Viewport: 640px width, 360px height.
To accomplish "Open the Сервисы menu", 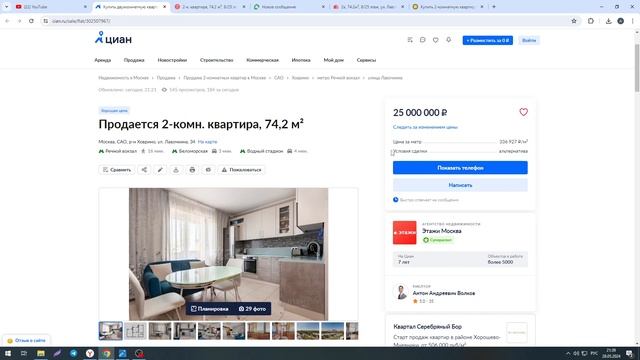I will [366, 60].
